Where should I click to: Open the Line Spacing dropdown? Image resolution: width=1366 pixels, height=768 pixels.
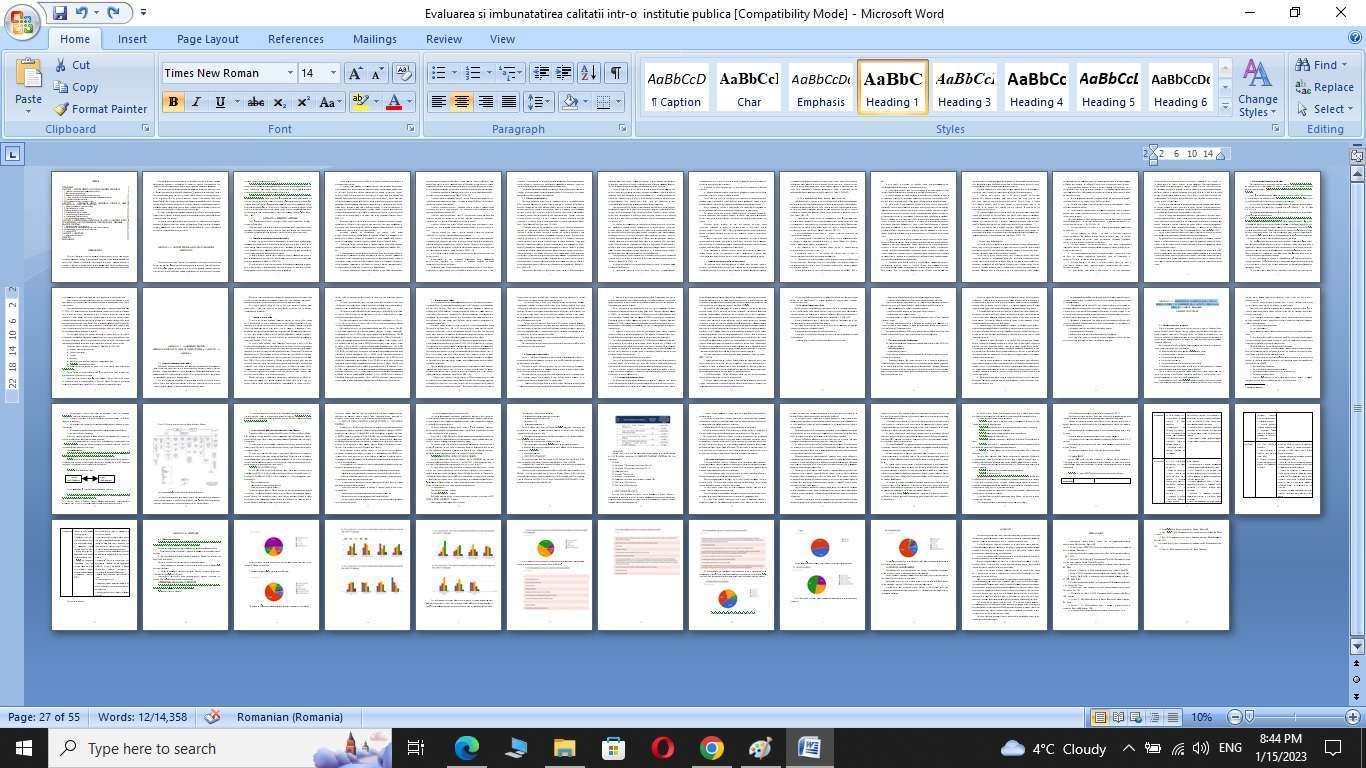pos(538,102)
